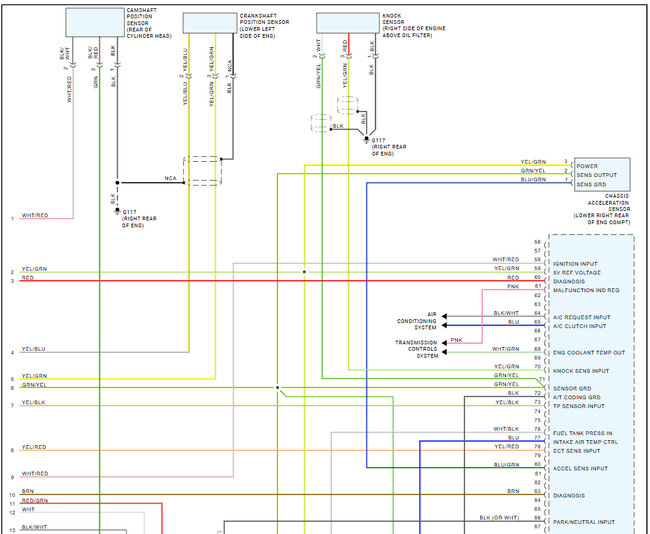Click the WHT/RED label at pin 58

pyautogui.click(x=505, y=260)
